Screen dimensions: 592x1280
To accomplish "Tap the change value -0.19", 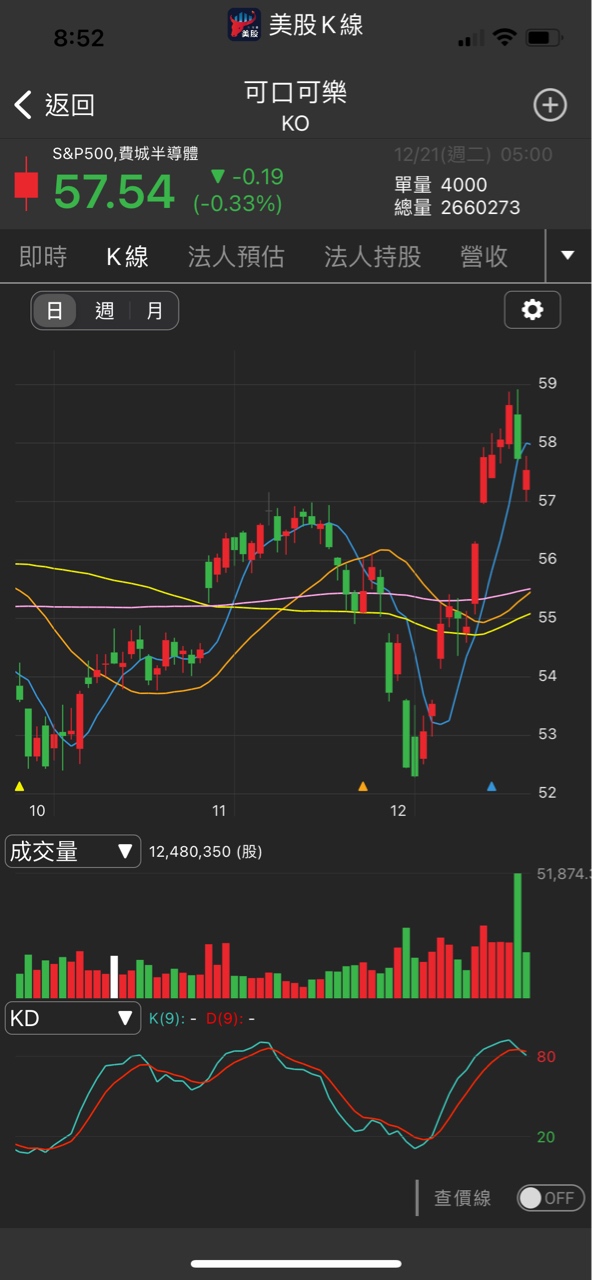I will (x=247, y=177).
